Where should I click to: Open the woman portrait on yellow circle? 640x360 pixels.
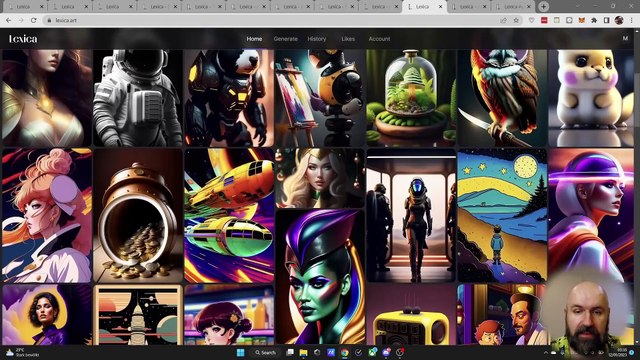47,315
